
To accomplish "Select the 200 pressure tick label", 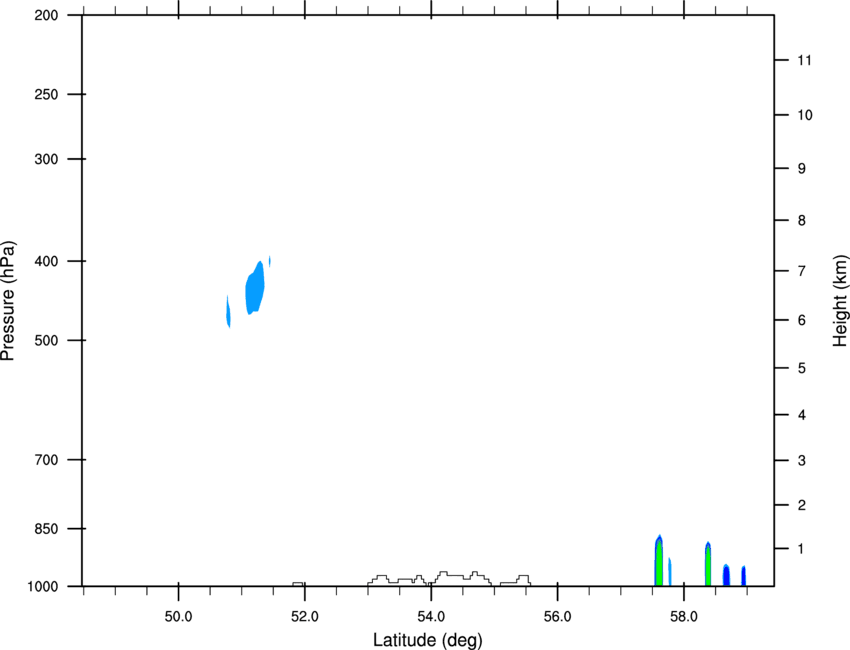I will (x=46, y=15).
